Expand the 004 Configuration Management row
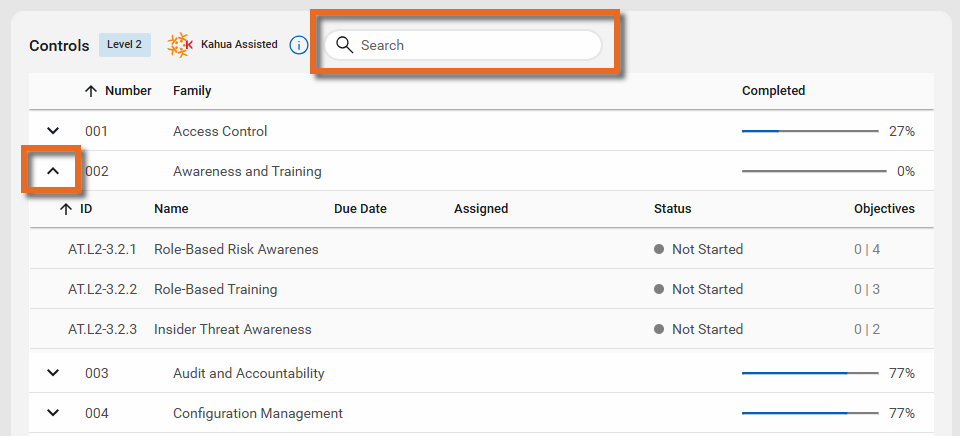 click(54, 413)
